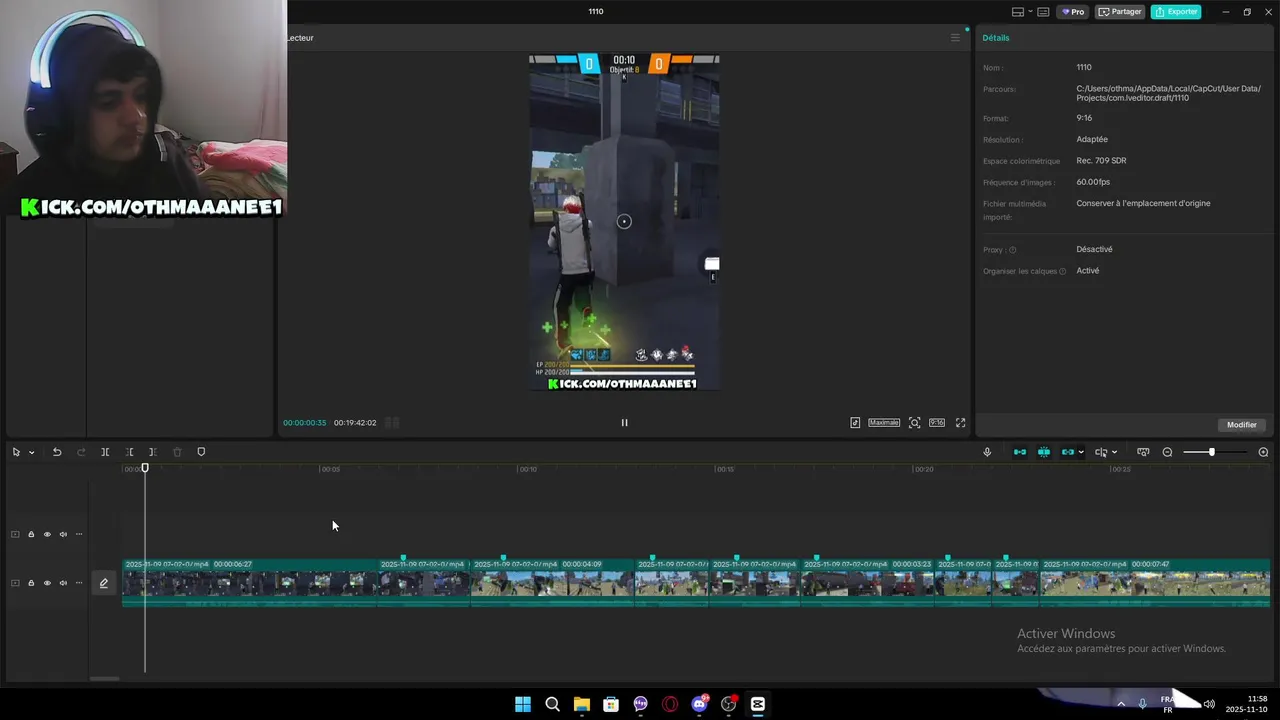Mute the main video track
Viewport: 1280px width, 720px height.
point(63,583)
